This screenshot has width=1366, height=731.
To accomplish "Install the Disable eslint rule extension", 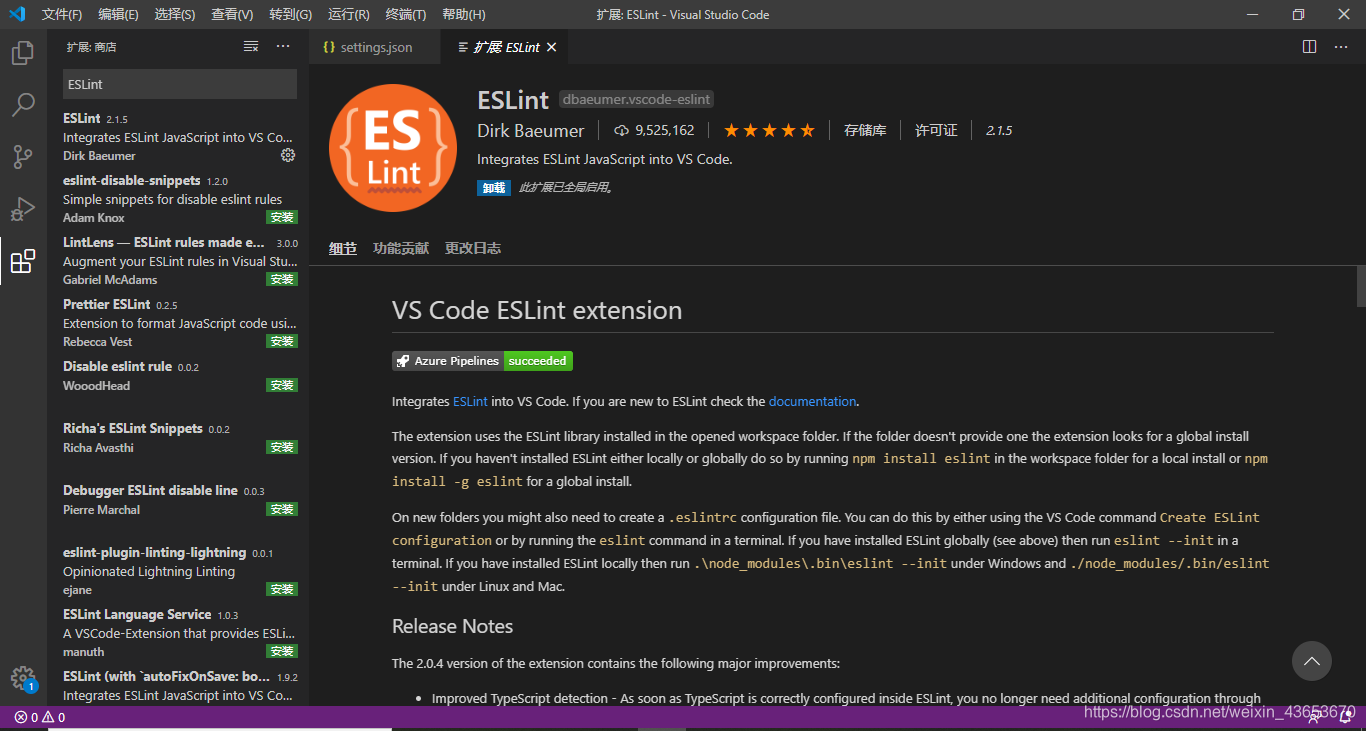I will (x=282, y=385).
